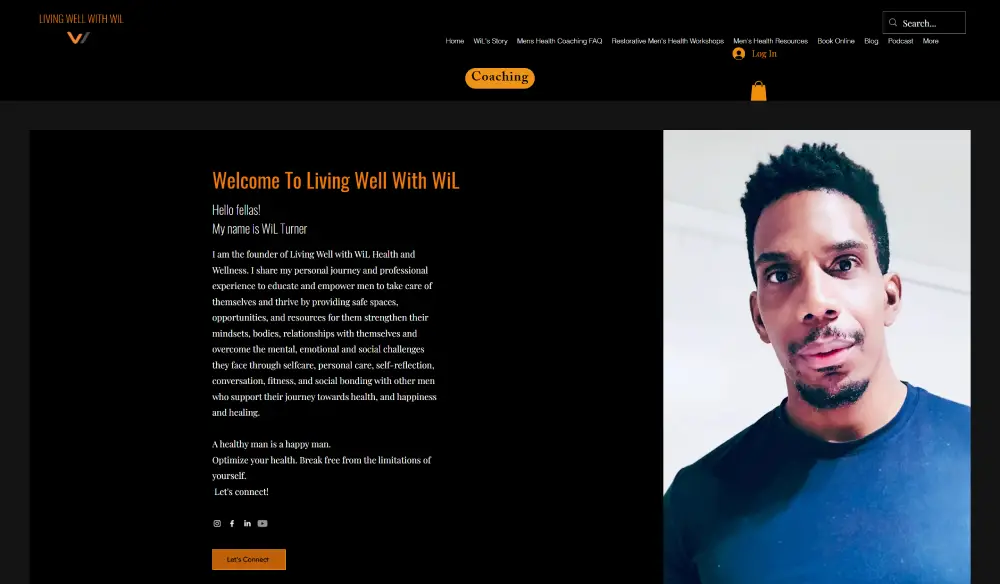Viewport: 1000px width, 584px height.
Task: Visit the Blog page
Action: 871,41
